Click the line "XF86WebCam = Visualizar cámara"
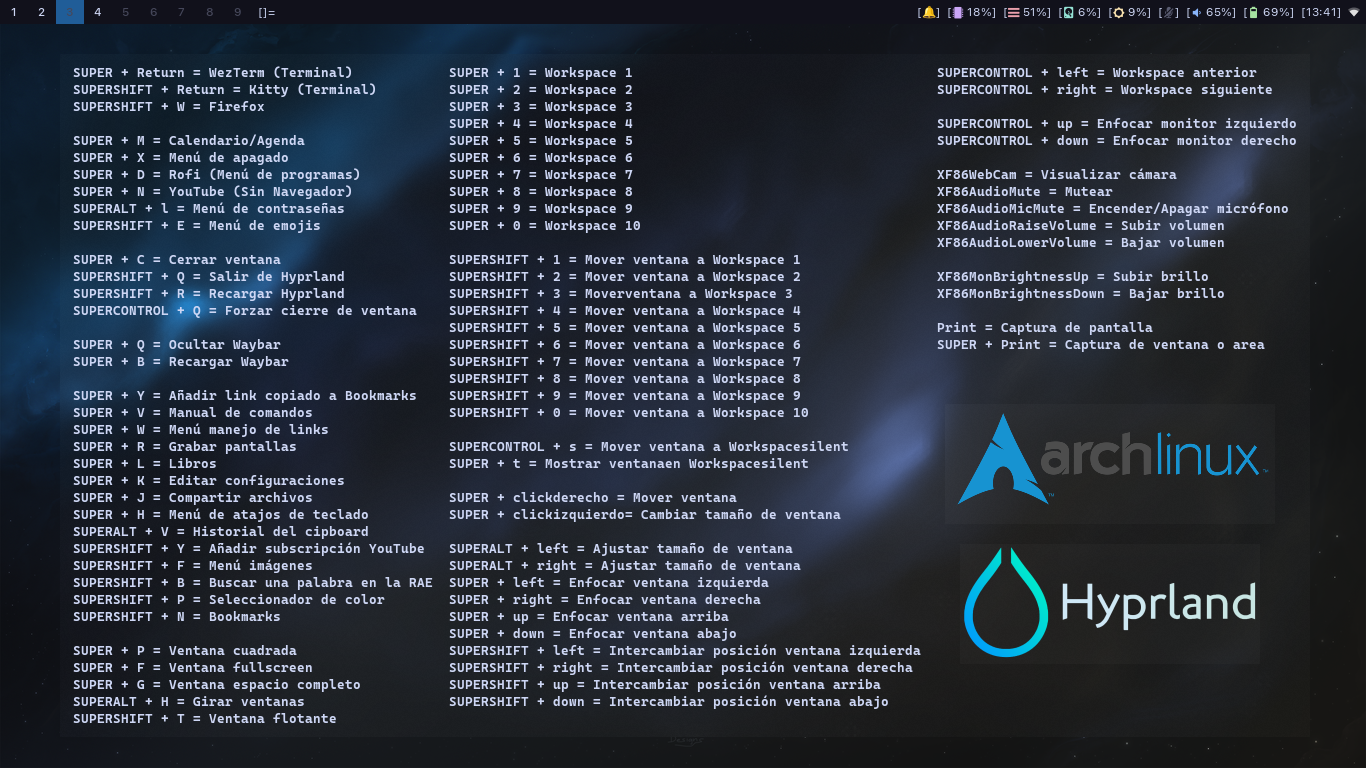This screenshot has height=768, width=1366. coord(1057,175)
